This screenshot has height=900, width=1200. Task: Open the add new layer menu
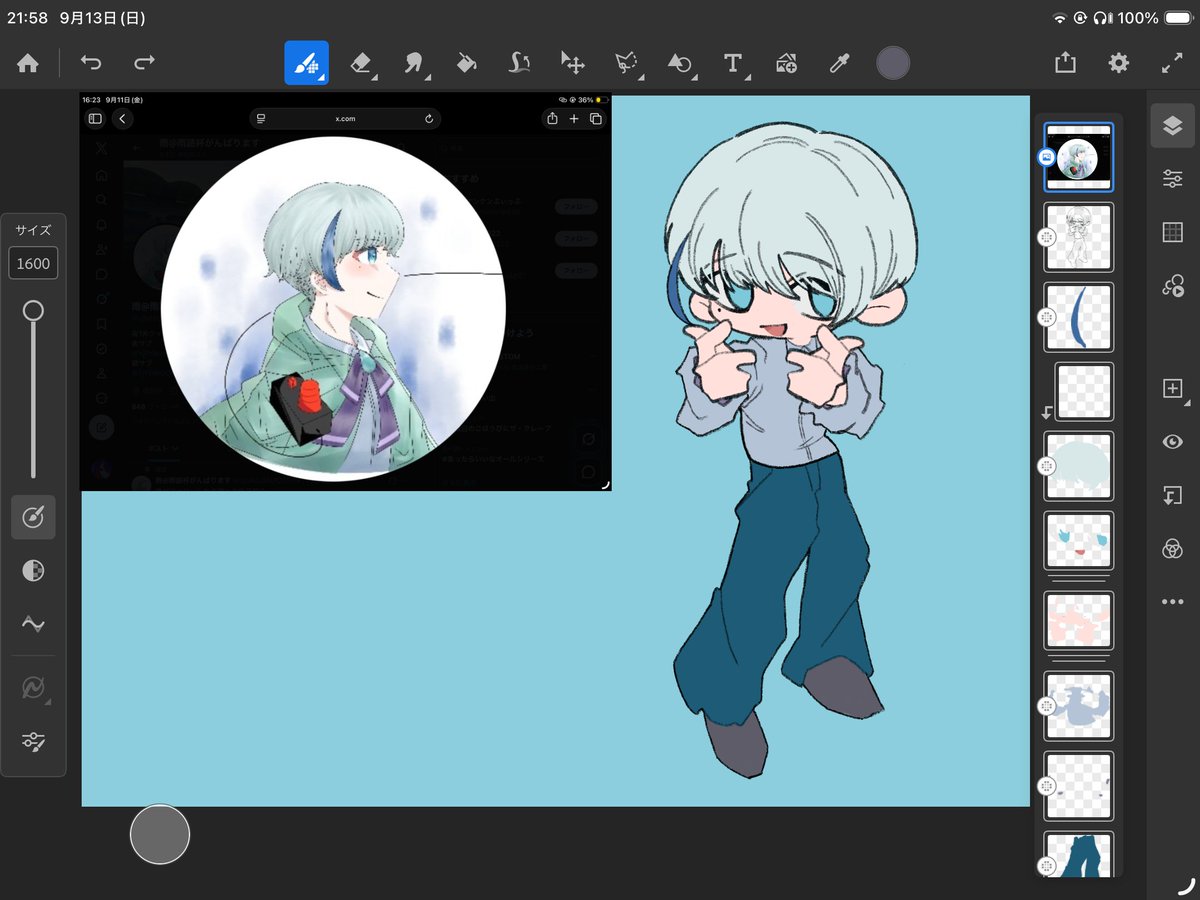[x=1173, y=389]
